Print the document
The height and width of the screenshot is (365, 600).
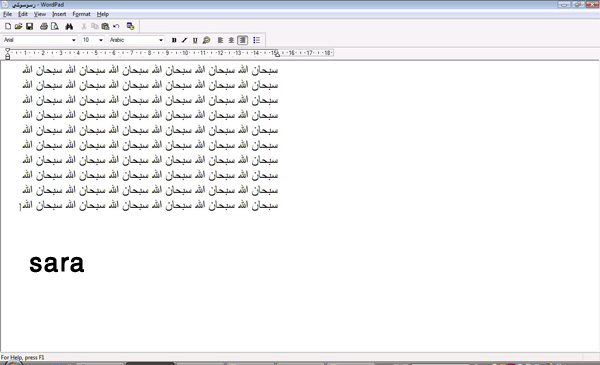[44, 26]
